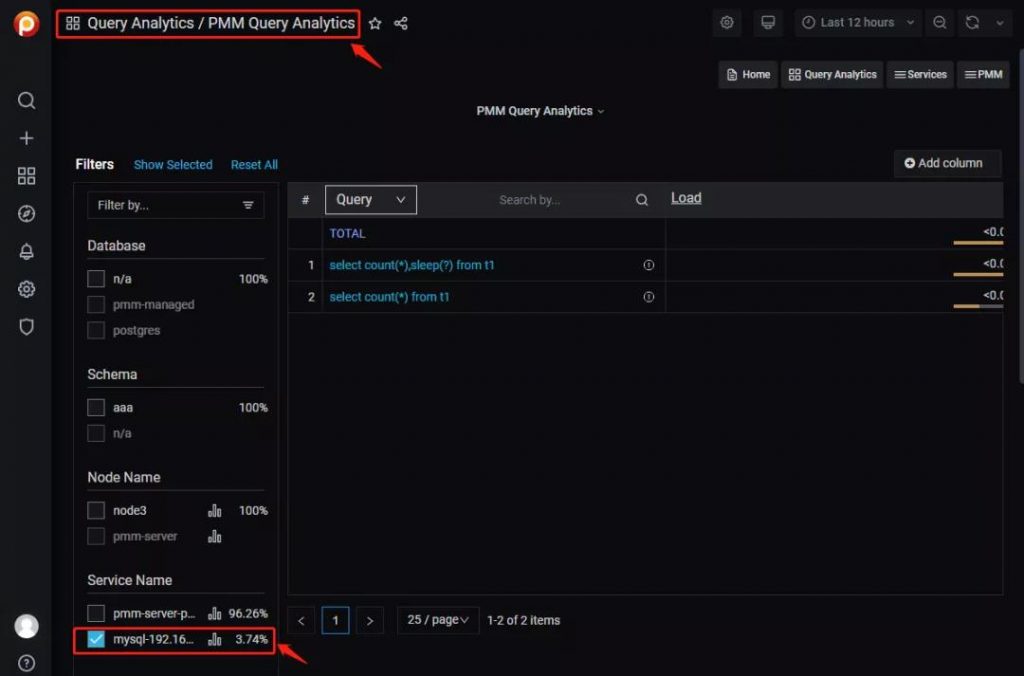
Task: Open the Last 12 hours time picker
Action: pos(858,23)
